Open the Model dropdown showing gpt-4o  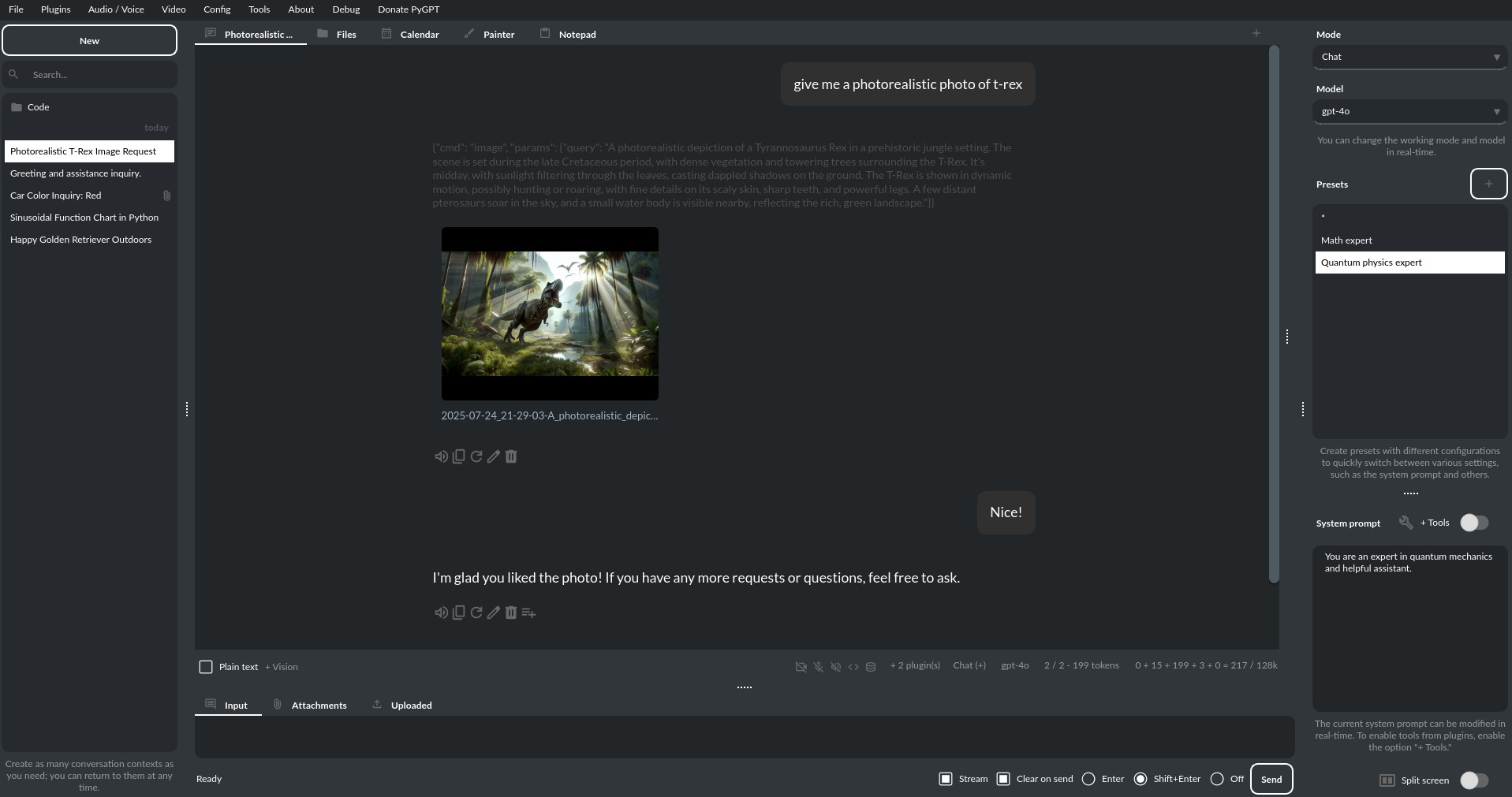(x=1409, y=111)
